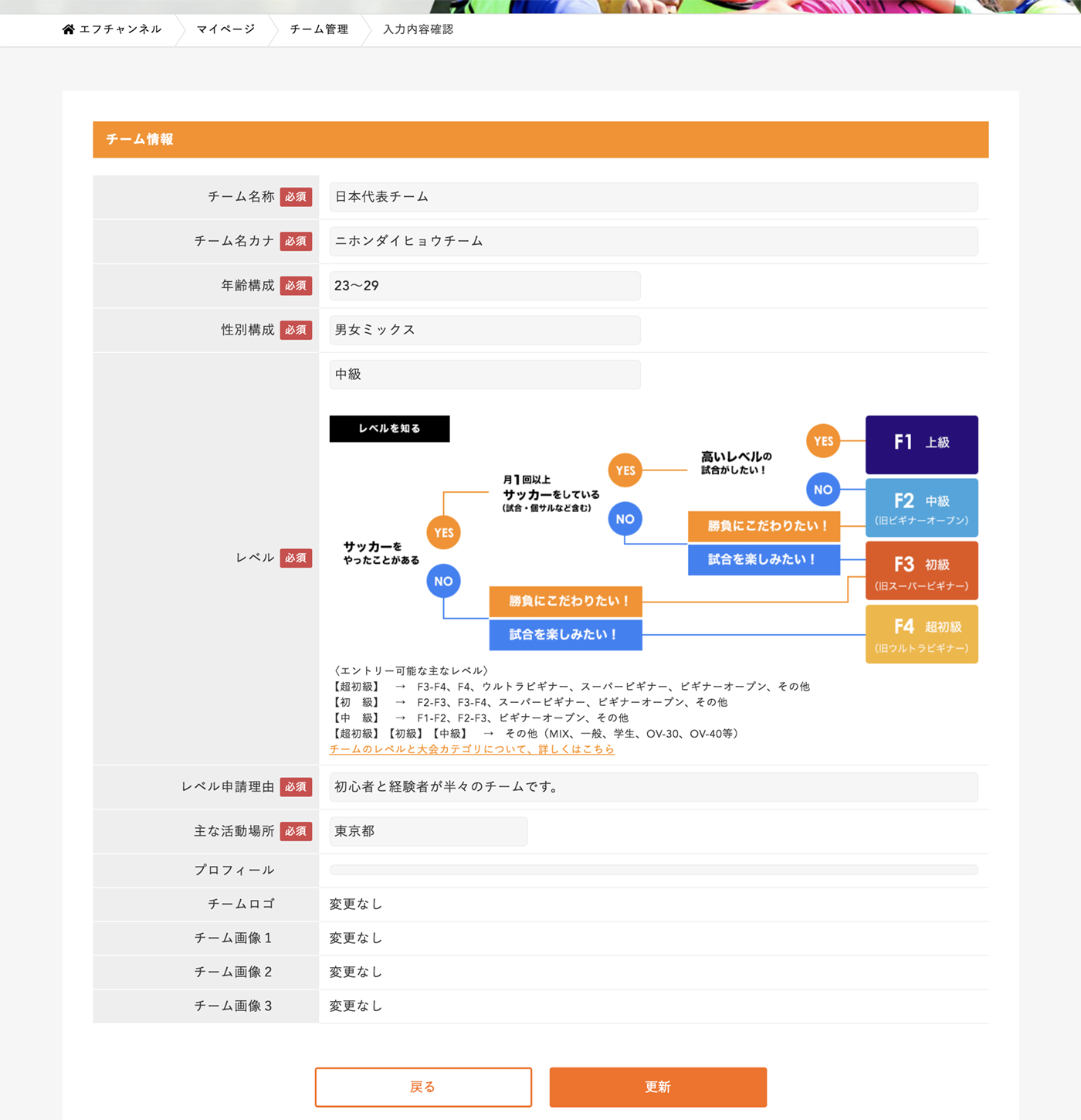Screen dimensions: 1081x1120
Task: Click the レベルを知る black label
Action: click(389, 429)
